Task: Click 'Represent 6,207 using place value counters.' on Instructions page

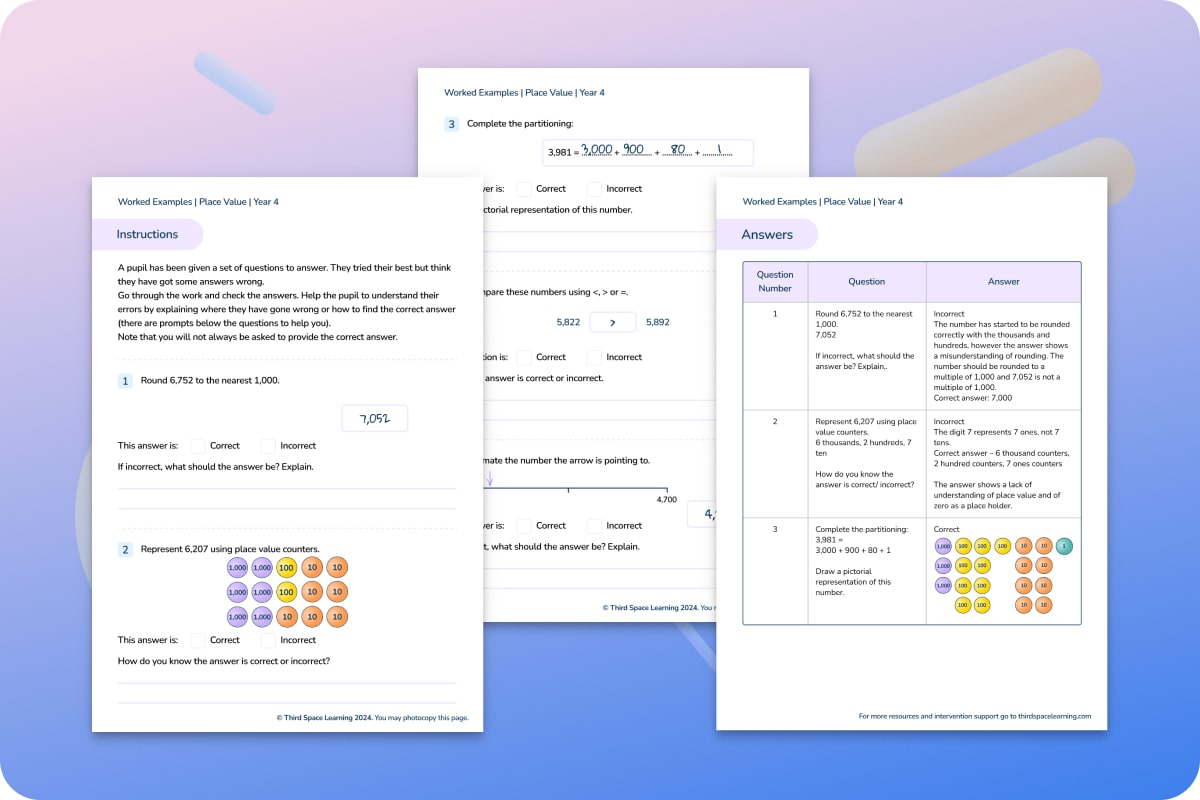Action: 230,549
